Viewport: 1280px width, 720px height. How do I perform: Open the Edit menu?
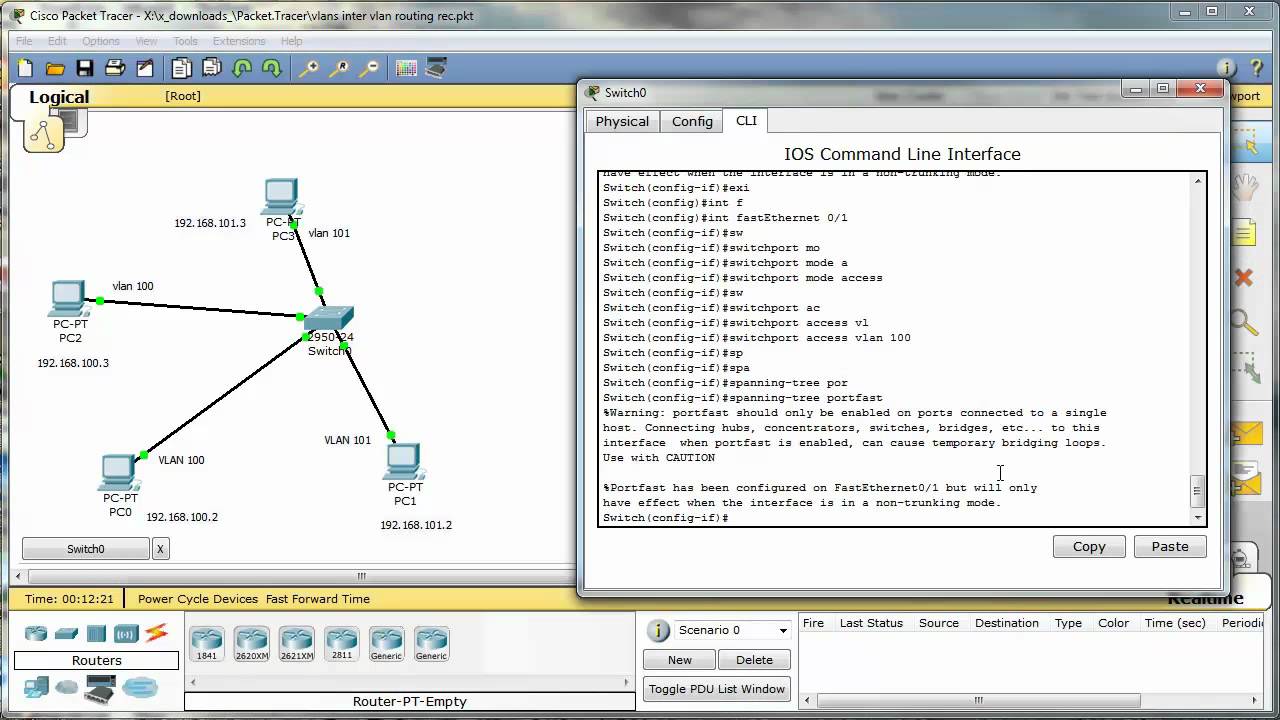pyautogui.click(x=57, y=41)
